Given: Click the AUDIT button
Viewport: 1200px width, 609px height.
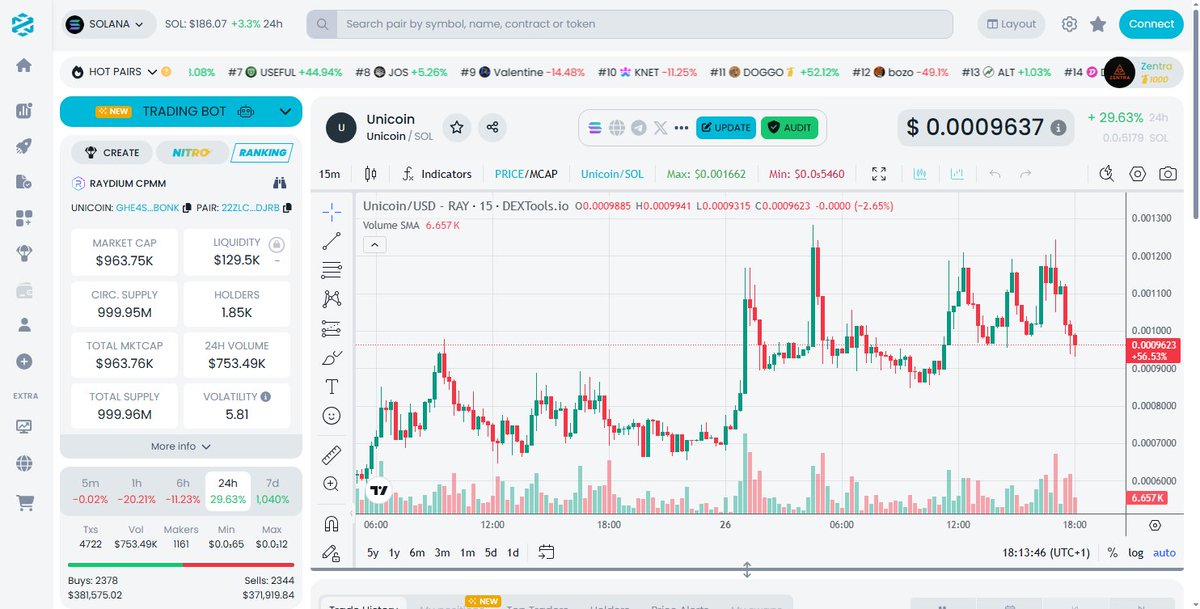Looking at the screenshot, I should click(789, 127).
